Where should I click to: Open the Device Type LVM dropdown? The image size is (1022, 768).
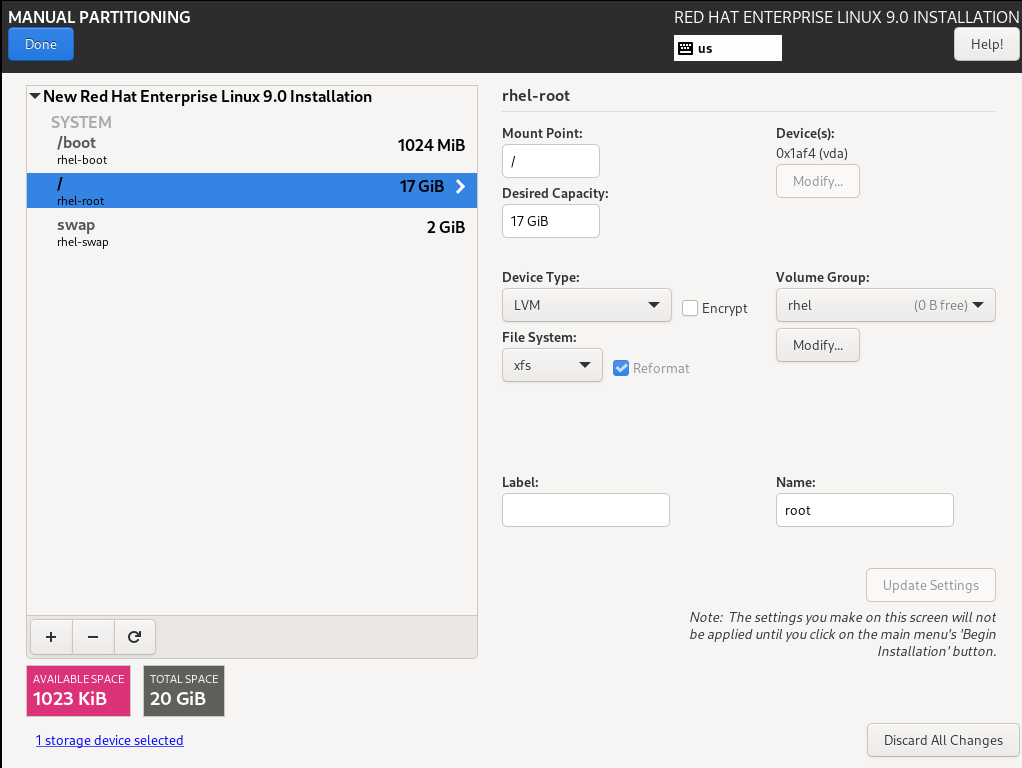[x=586, y=305]
